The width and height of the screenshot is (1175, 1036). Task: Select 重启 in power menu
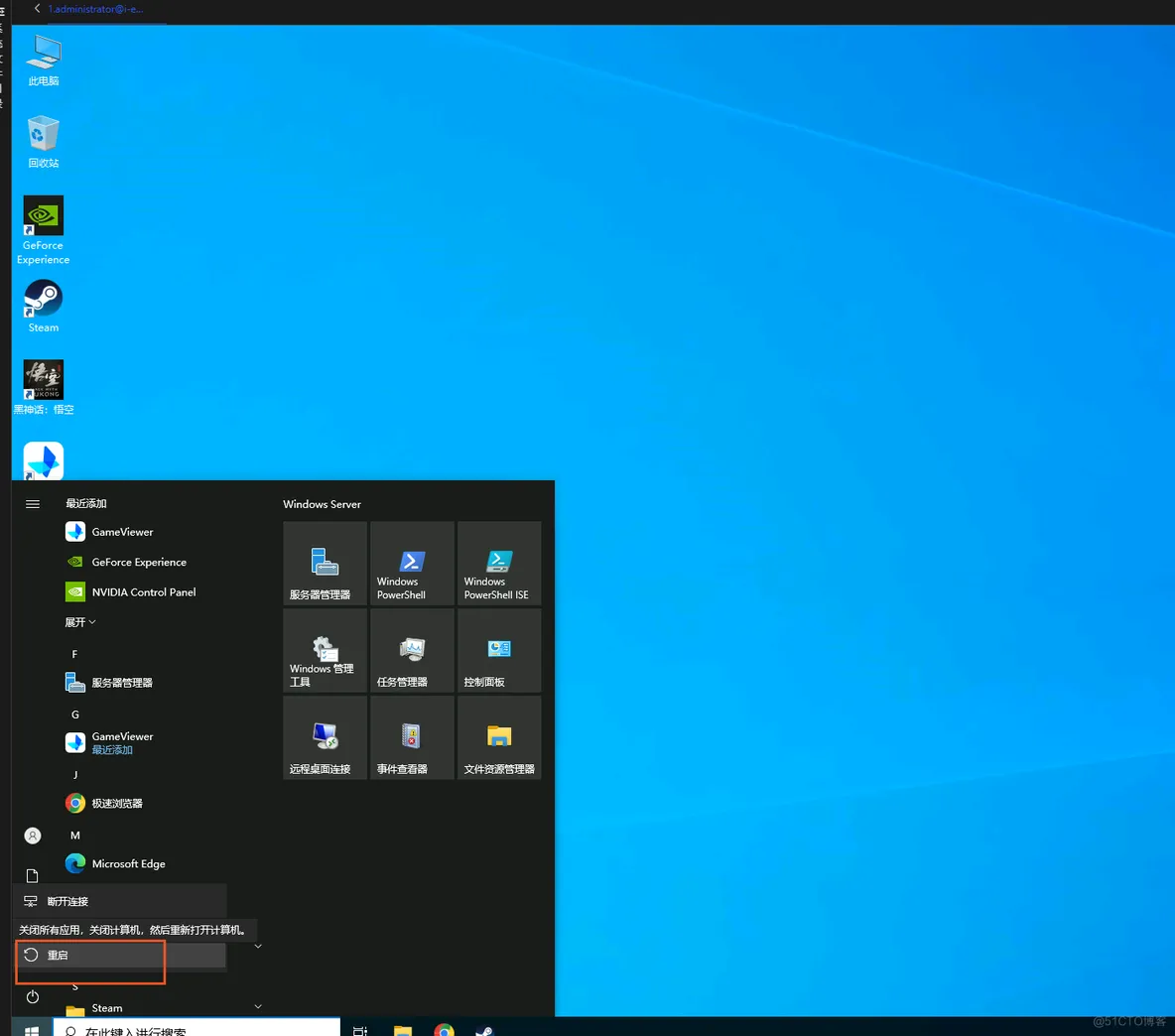120,955
